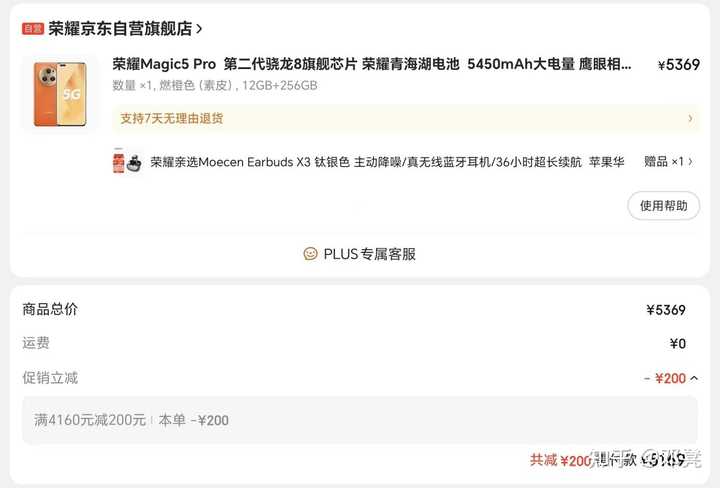Expand the store chevron next to 旗舰店
This screenshot has width=720, height=488.
(x=199, y=29)
